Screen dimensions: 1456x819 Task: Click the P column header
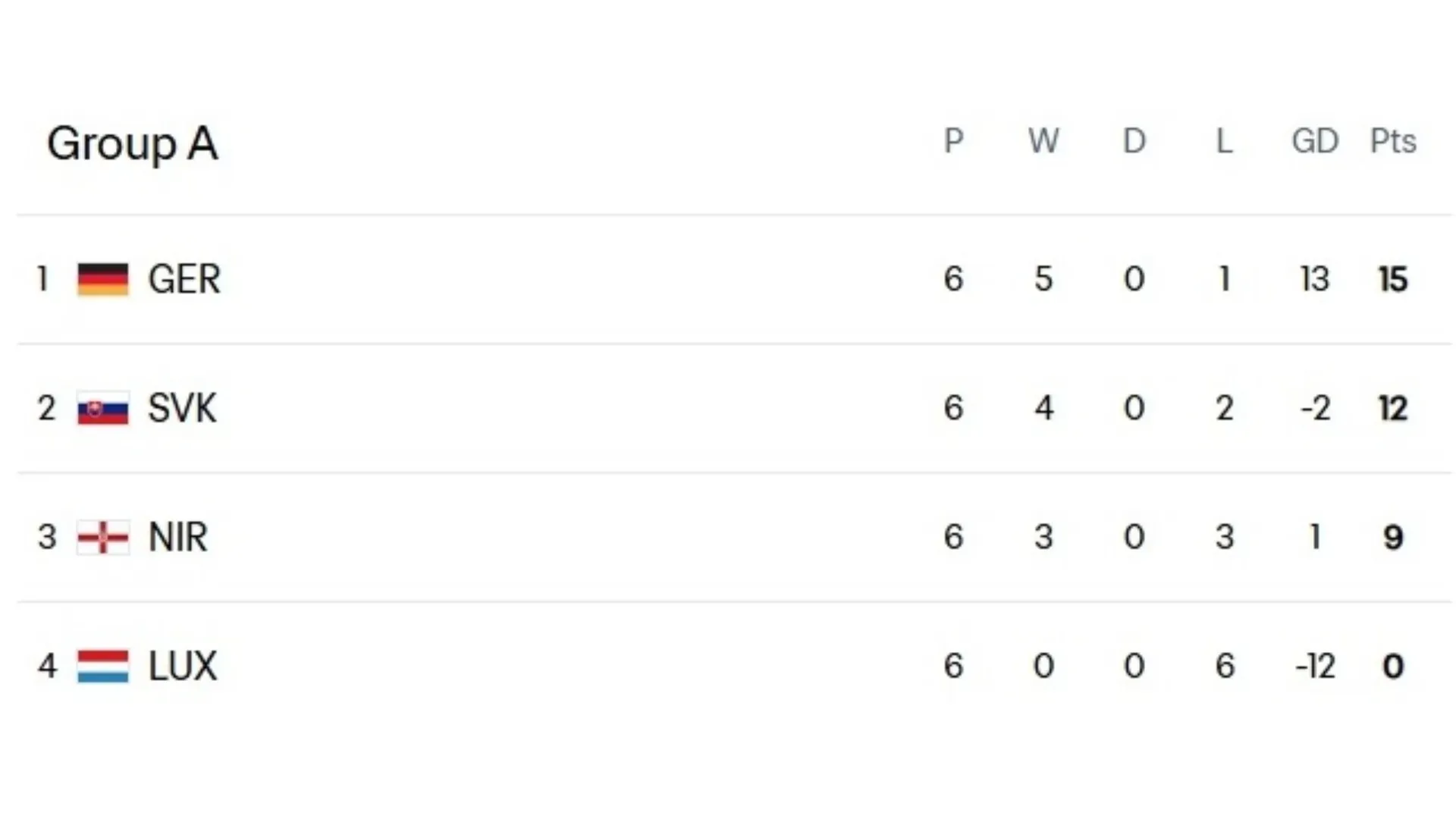pos(953,141)
